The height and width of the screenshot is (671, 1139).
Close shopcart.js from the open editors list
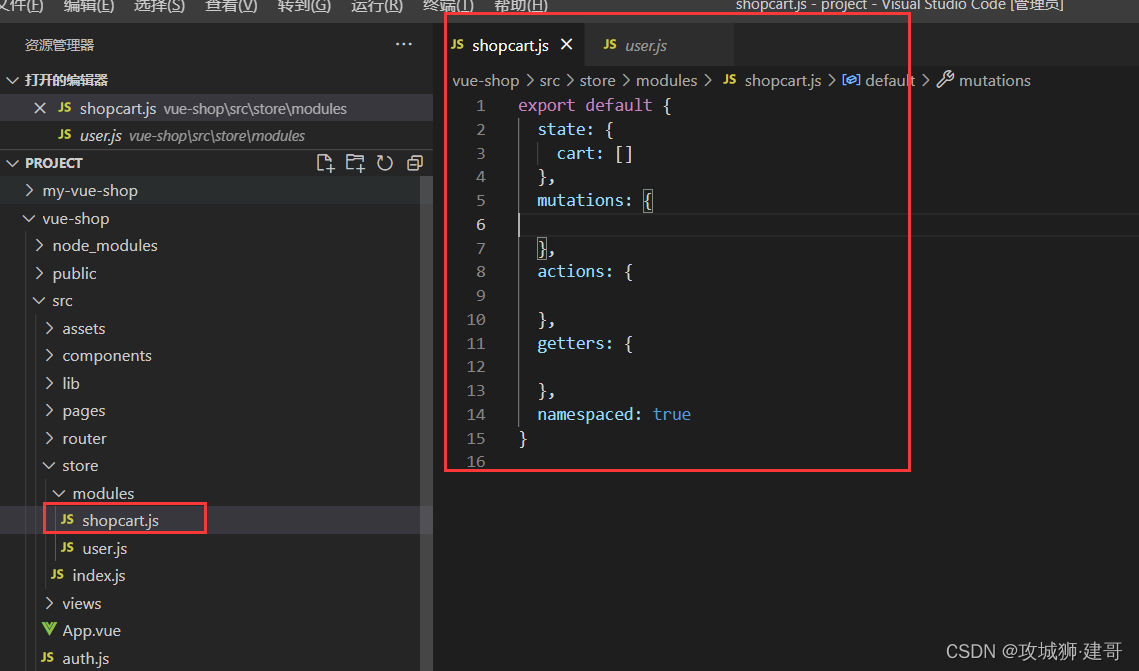(x=40, y=108)
